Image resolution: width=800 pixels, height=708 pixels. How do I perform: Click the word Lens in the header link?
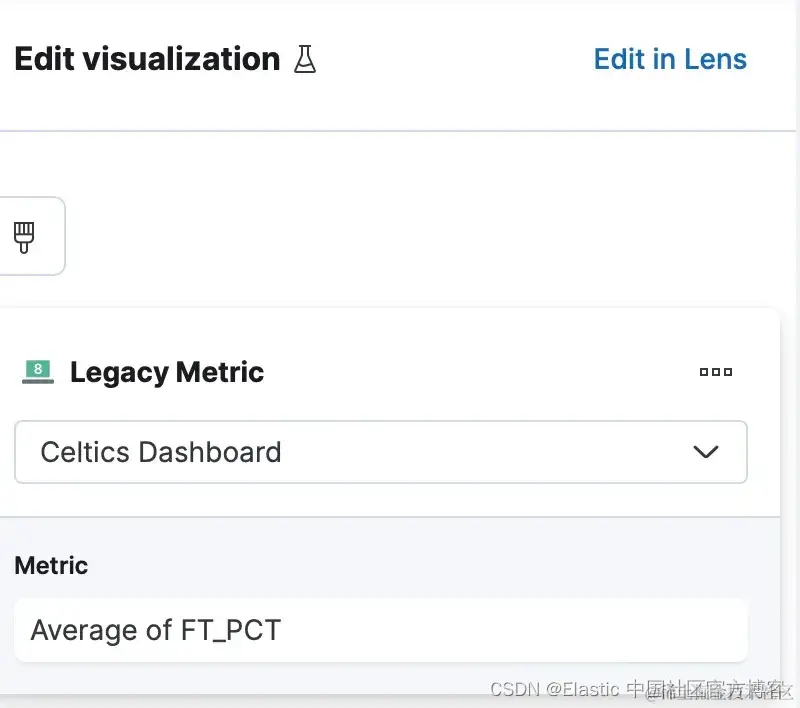point(715,60)
